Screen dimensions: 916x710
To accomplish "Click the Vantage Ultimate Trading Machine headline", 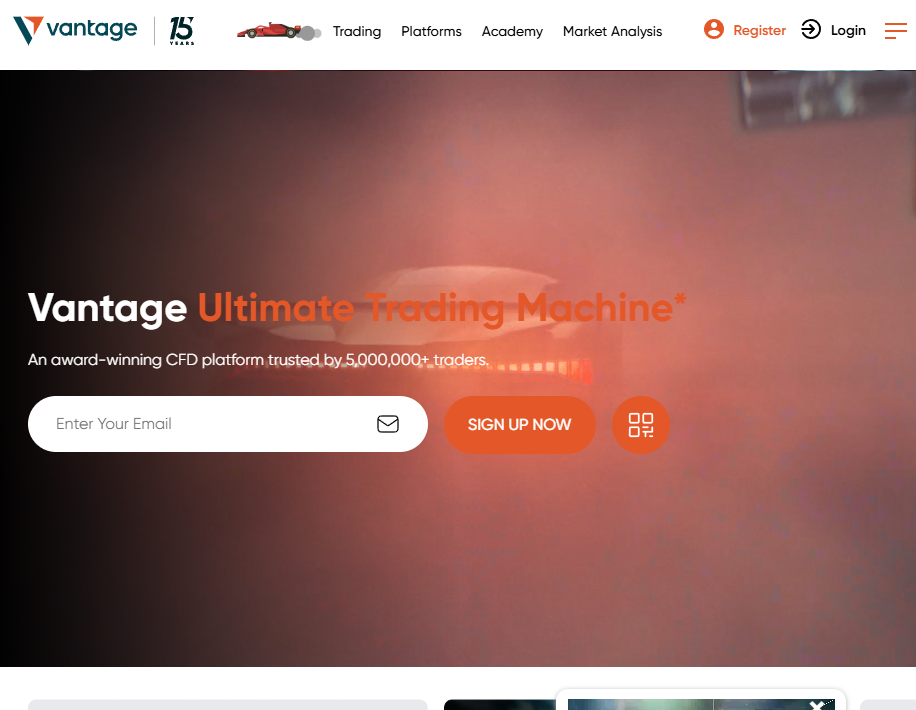I will tap(356, 308).
